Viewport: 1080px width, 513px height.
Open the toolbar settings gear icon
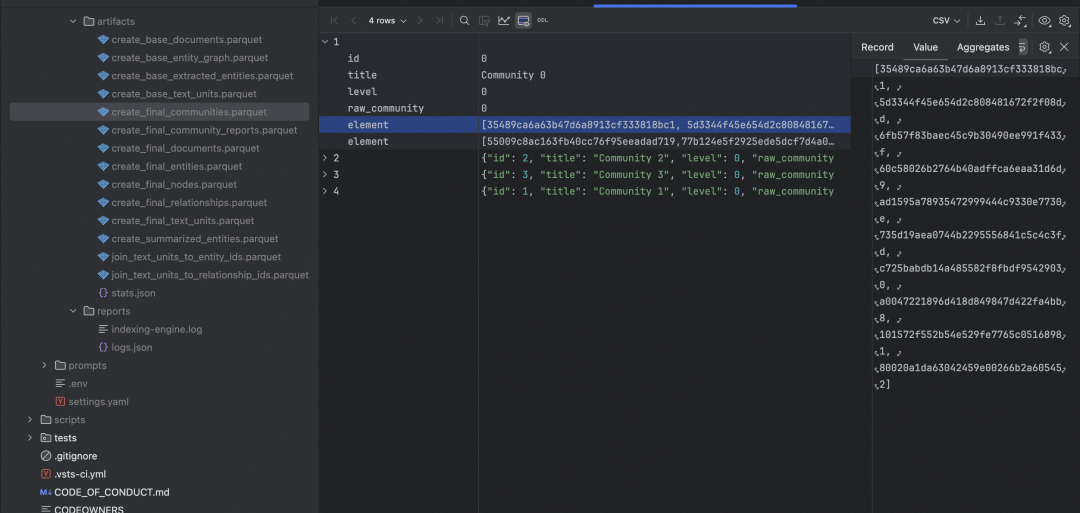click(1064, 20)
